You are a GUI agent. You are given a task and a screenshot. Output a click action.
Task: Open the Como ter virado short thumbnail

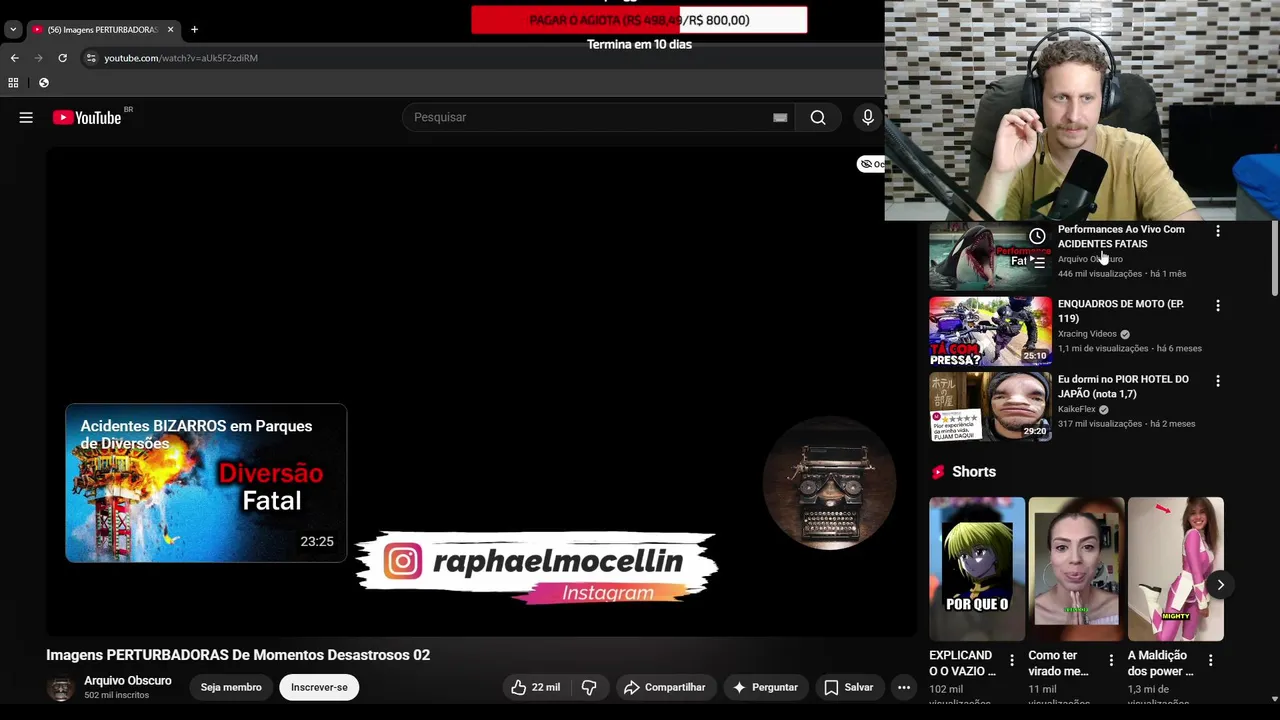1076,569
